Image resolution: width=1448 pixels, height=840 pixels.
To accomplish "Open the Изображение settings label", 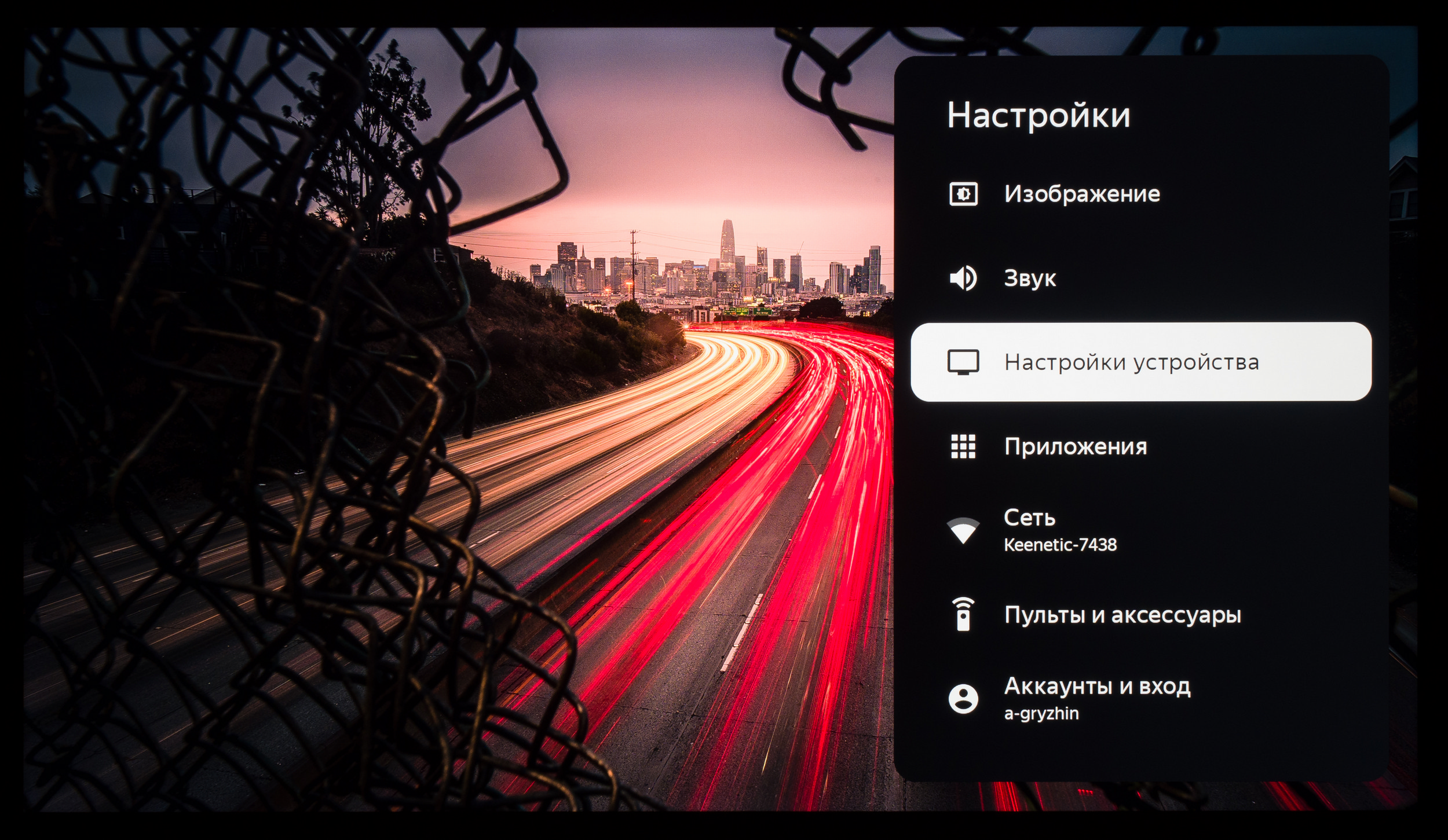I will point(1082,194).
